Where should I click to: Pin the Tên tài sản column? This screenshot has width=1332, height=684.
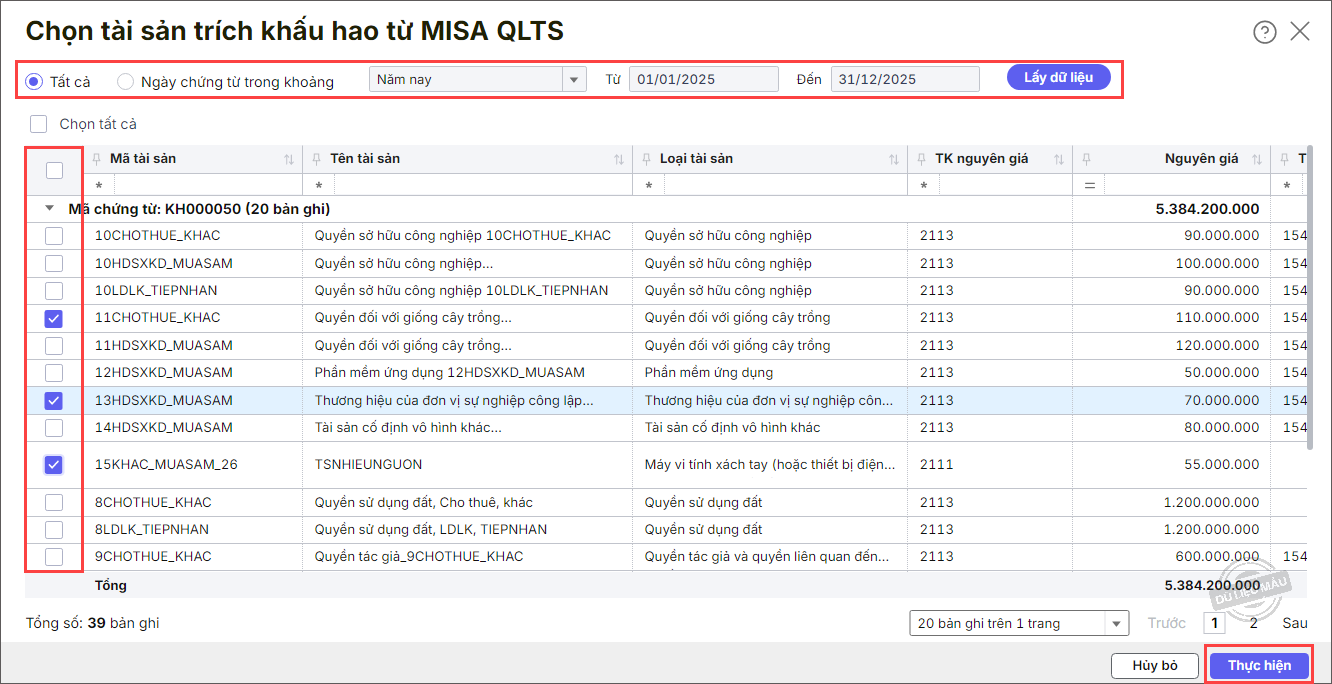click(317, 159)
